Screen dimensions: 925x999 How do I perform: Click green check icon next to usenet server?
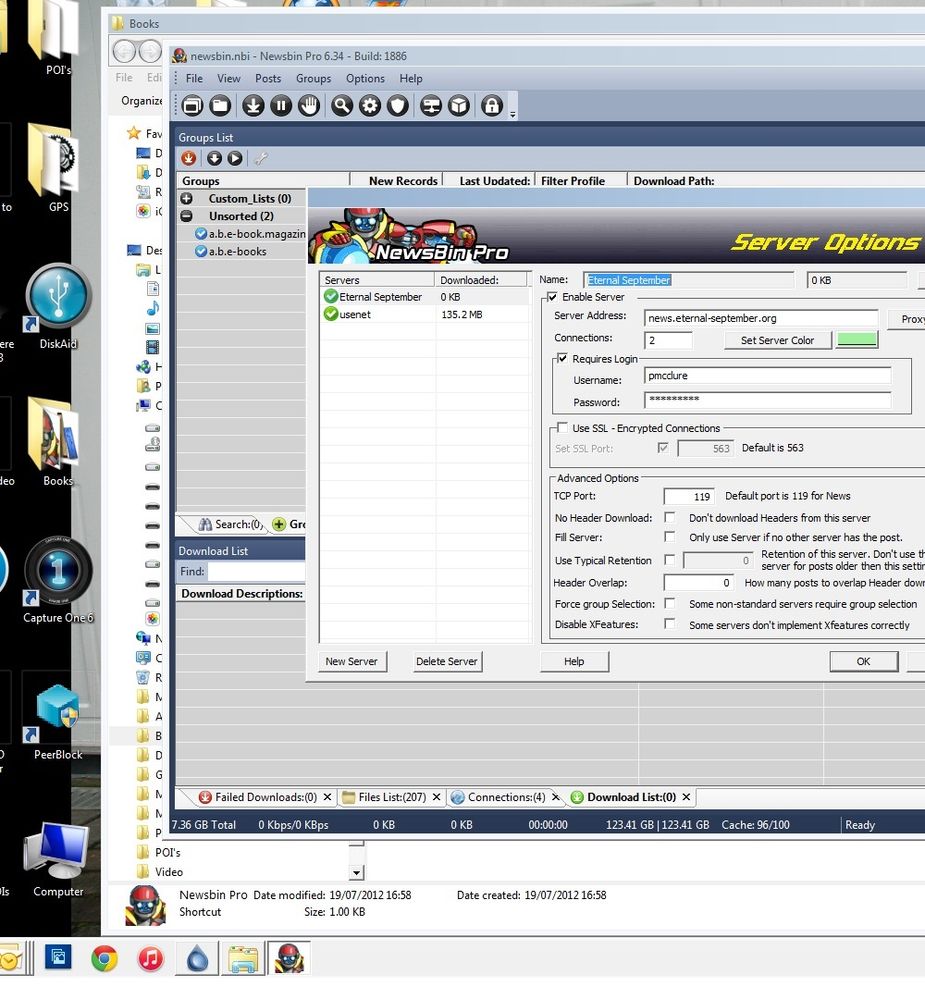pos(331,314)
